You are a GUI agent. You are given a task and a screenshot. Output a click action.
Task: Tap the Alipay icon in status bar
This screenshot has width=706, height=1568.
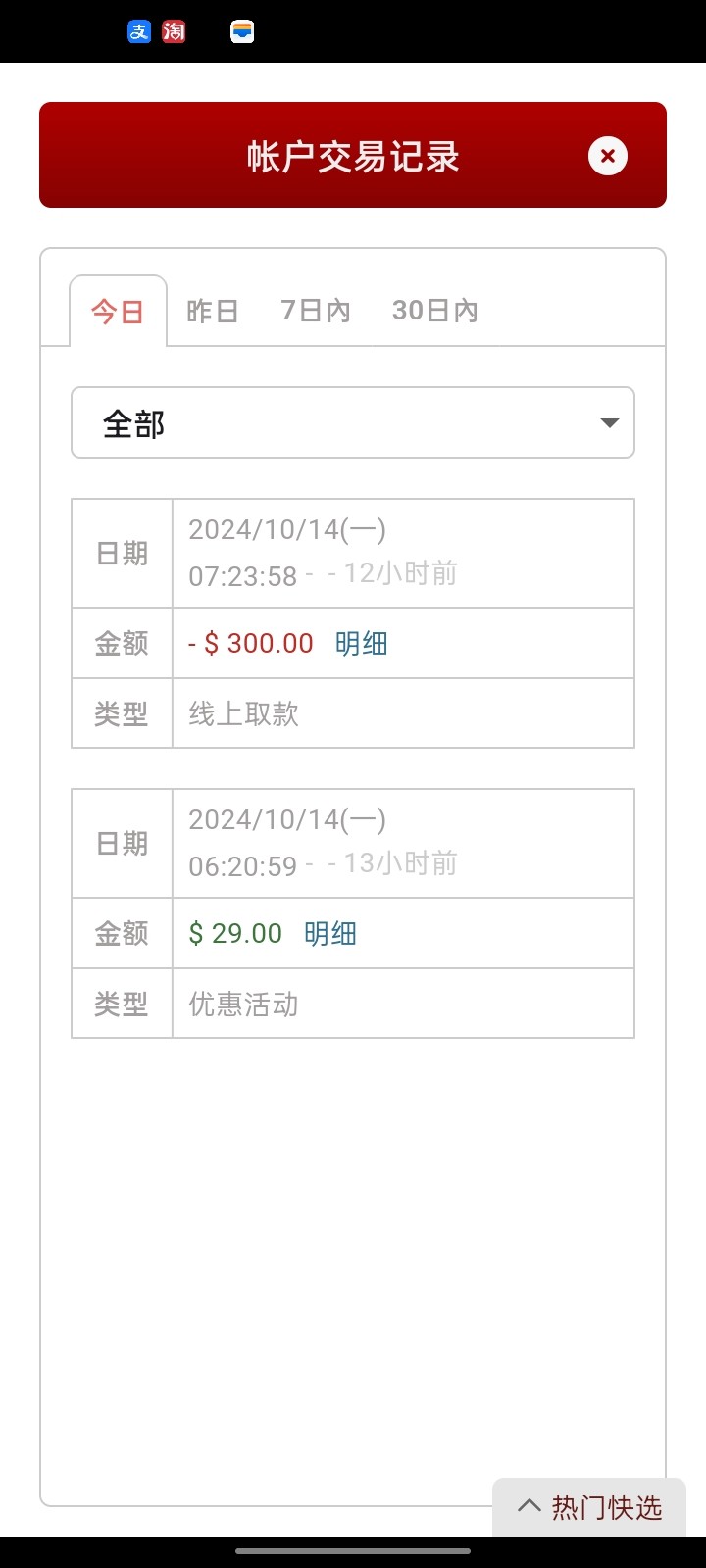point(139,31)
